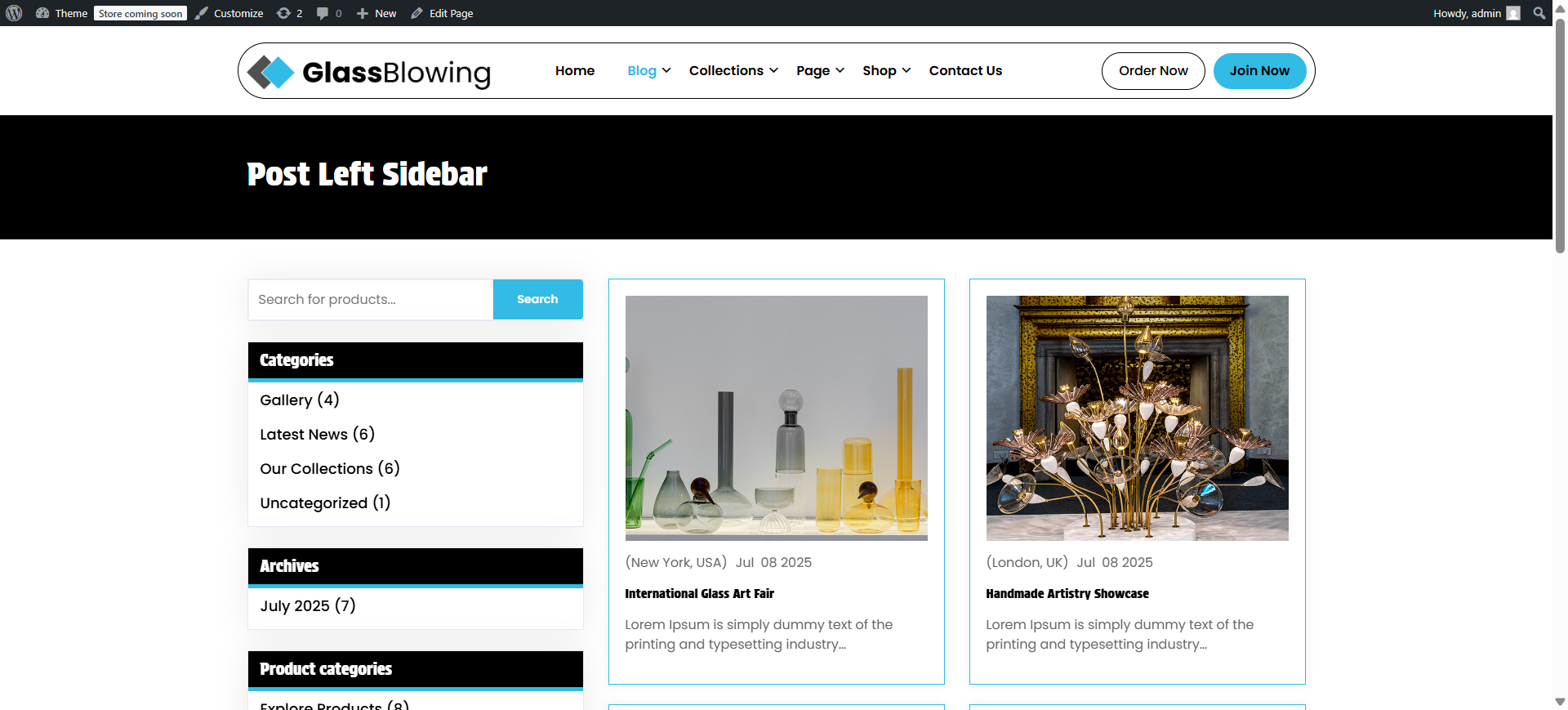This screenshot has height=710, width=1568.
Task: Open the Uncategorized (1) category
Action: tap(325, 502)
